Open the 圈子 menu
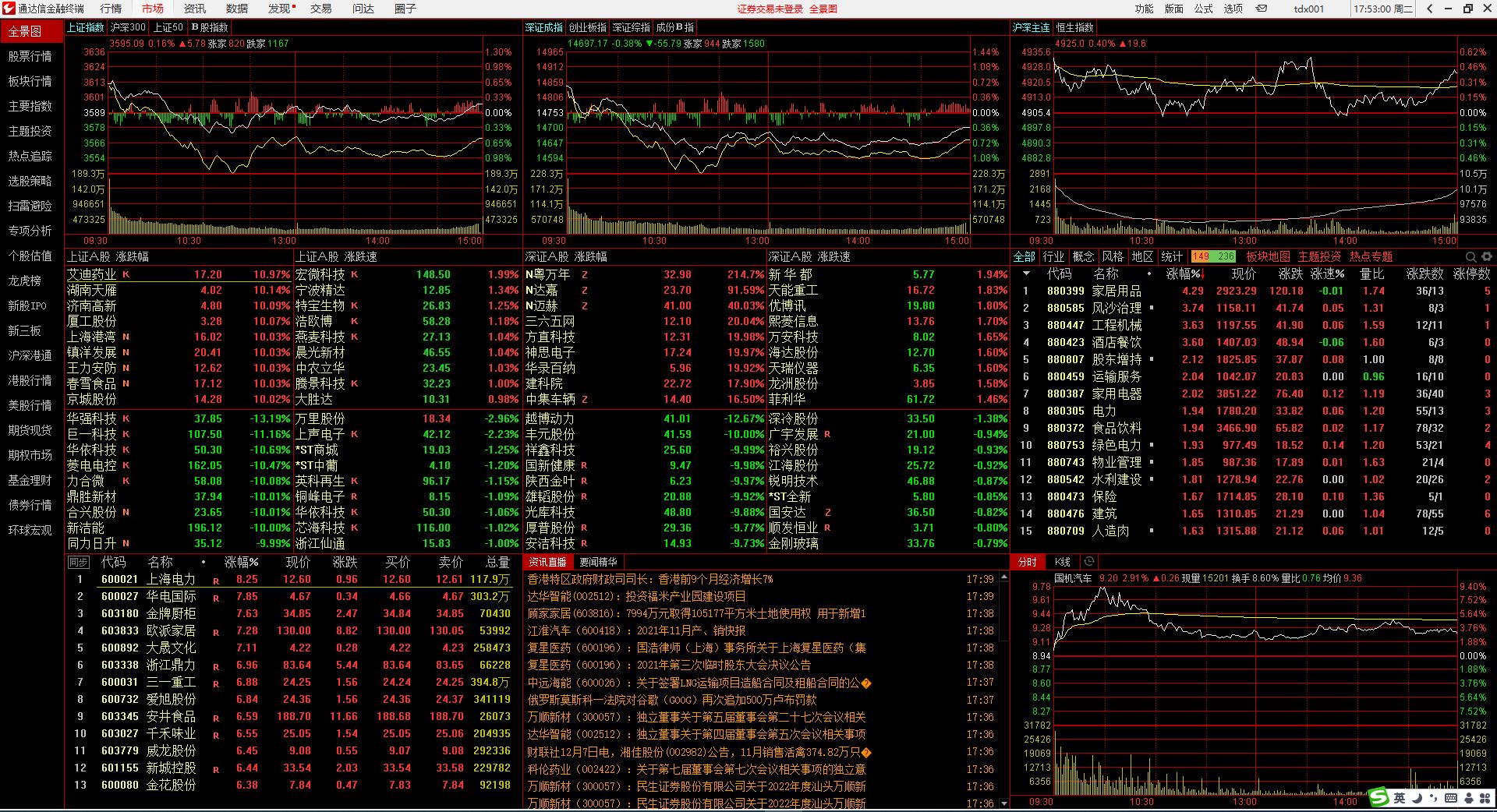 pyautogui.click(x=405, y=9)
